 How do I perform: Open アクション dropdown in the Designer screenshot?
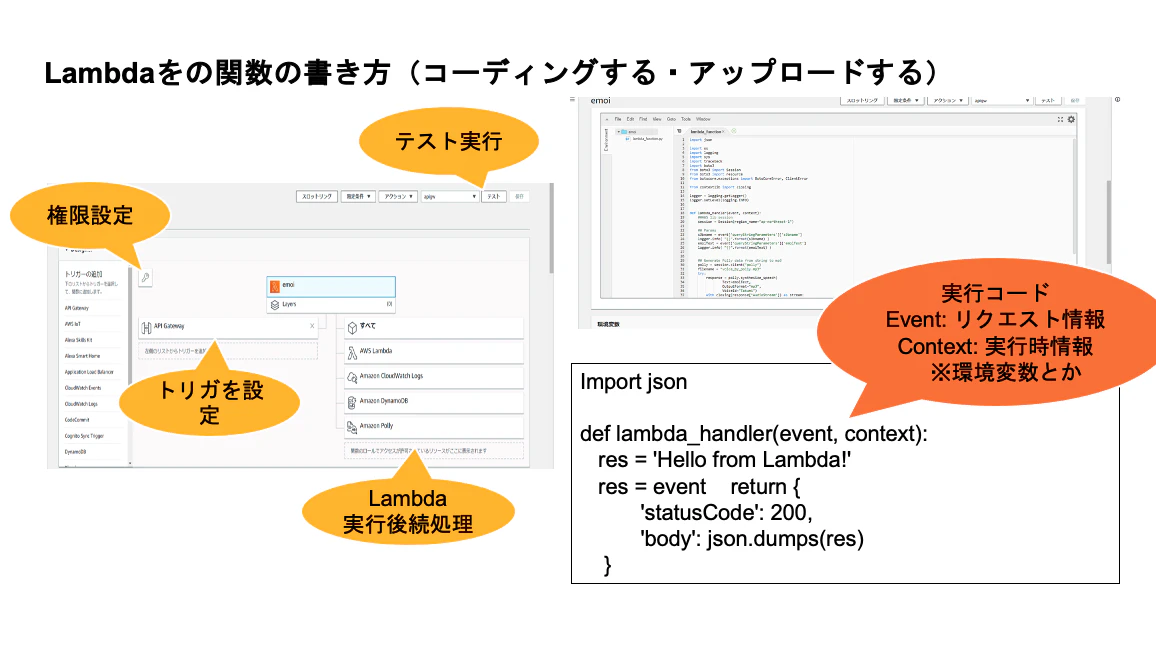point(398,197)
